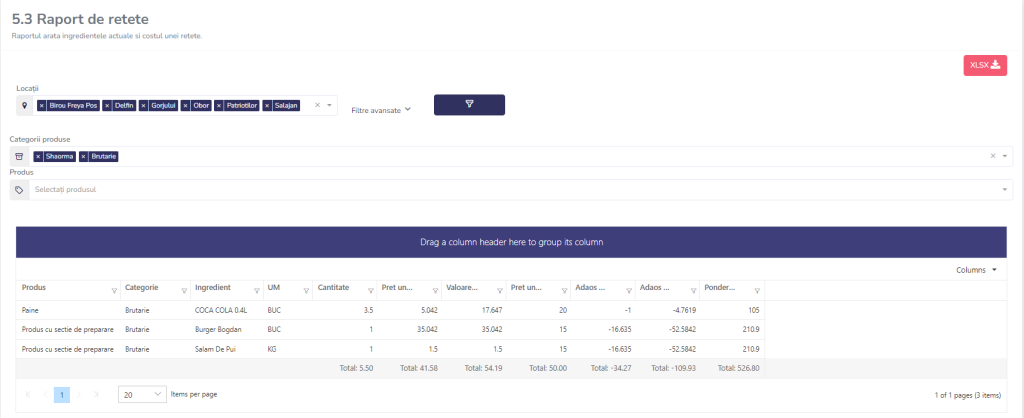
Task: Open the filter on the UM column
Action: pyautogui.click(x=304, y=290)
